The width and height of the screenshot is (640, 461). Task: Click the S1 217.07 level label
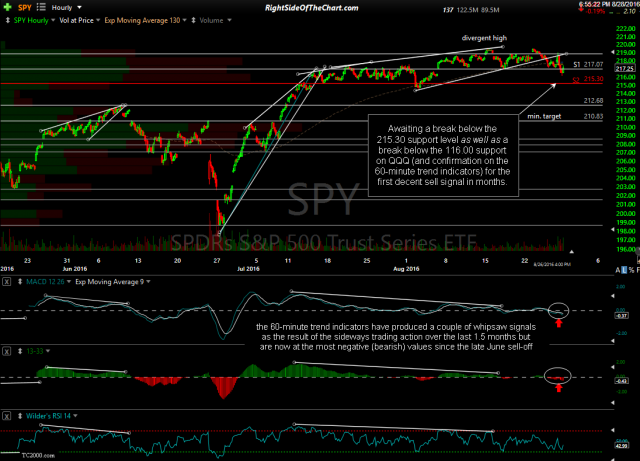(588, 65)
